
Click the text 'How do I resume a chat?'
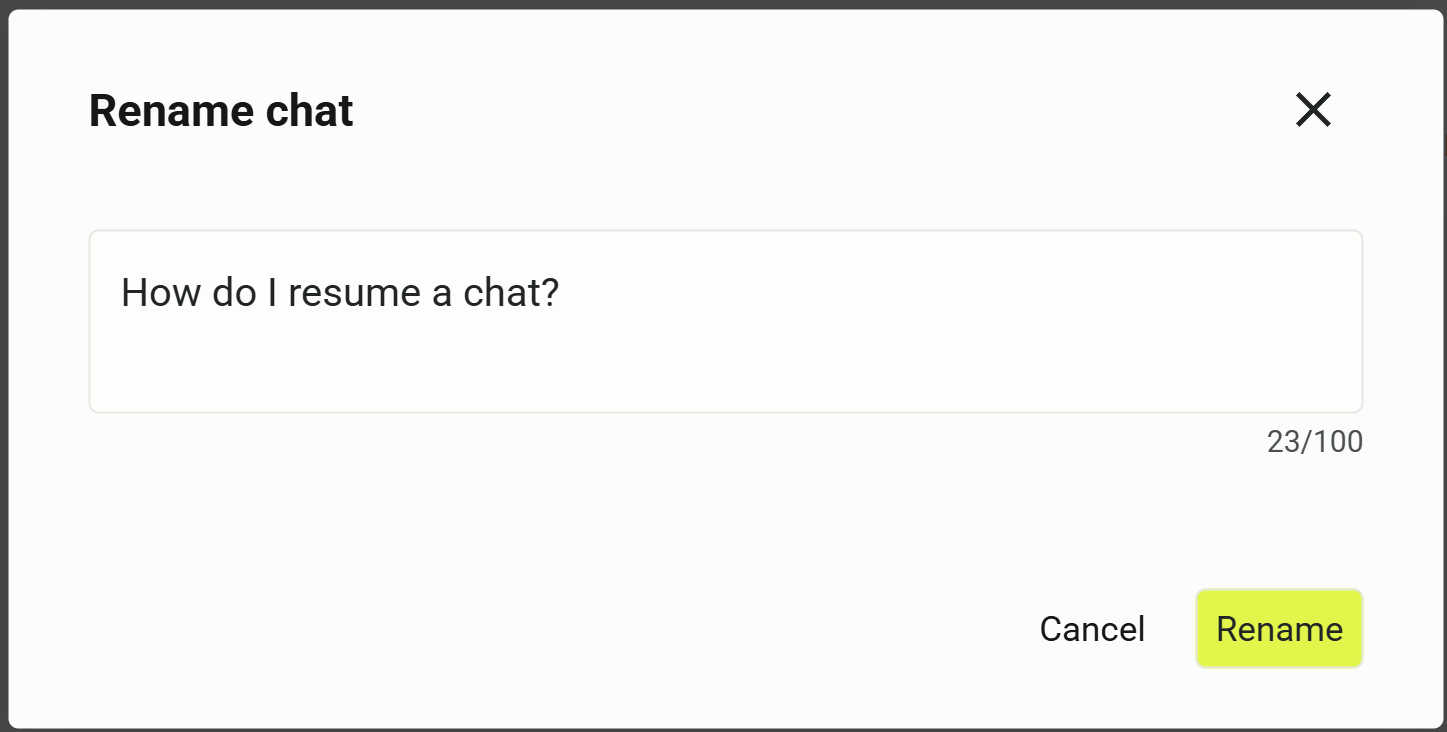click(x=340, y=292)
